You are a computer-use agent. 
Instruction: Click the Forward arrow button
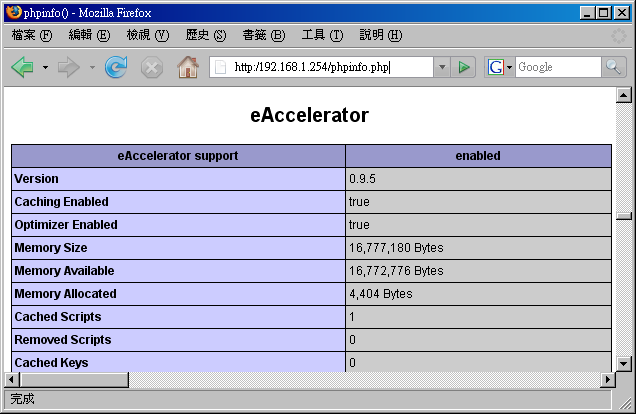pyautogui.click(x=68, y=67)
